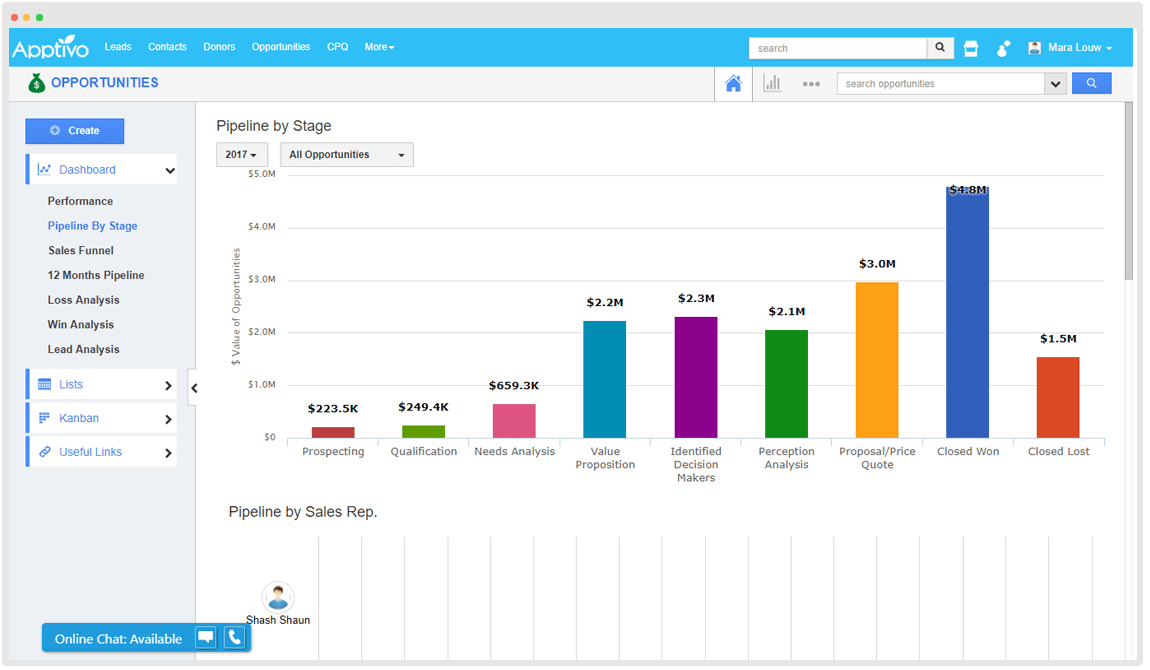
Task: Click the global search magnifier icon
Action: (x=940, y=48)
